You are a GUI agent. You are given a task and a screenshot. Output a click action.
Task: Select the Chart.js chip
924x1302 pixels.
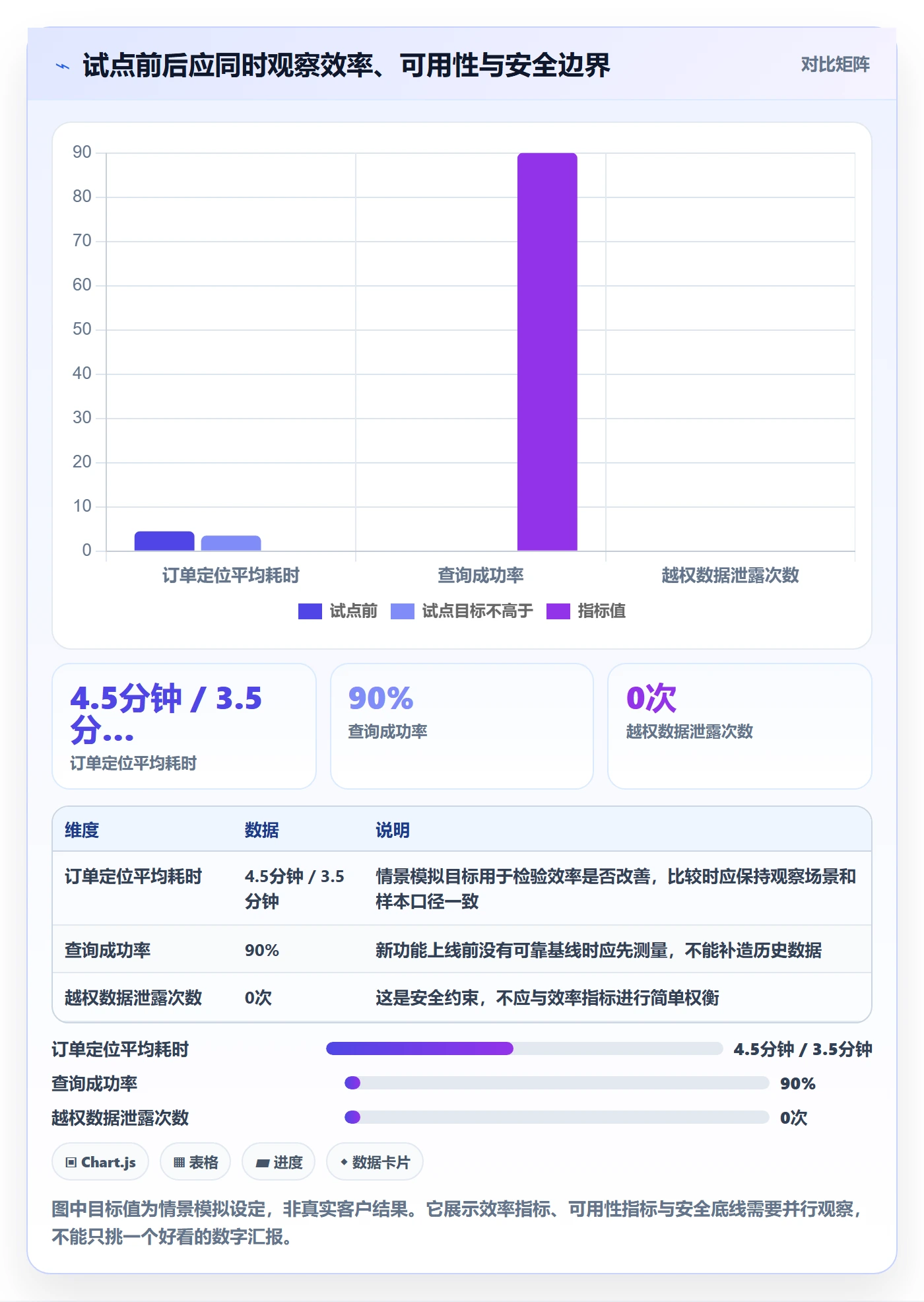[100, 1161]
